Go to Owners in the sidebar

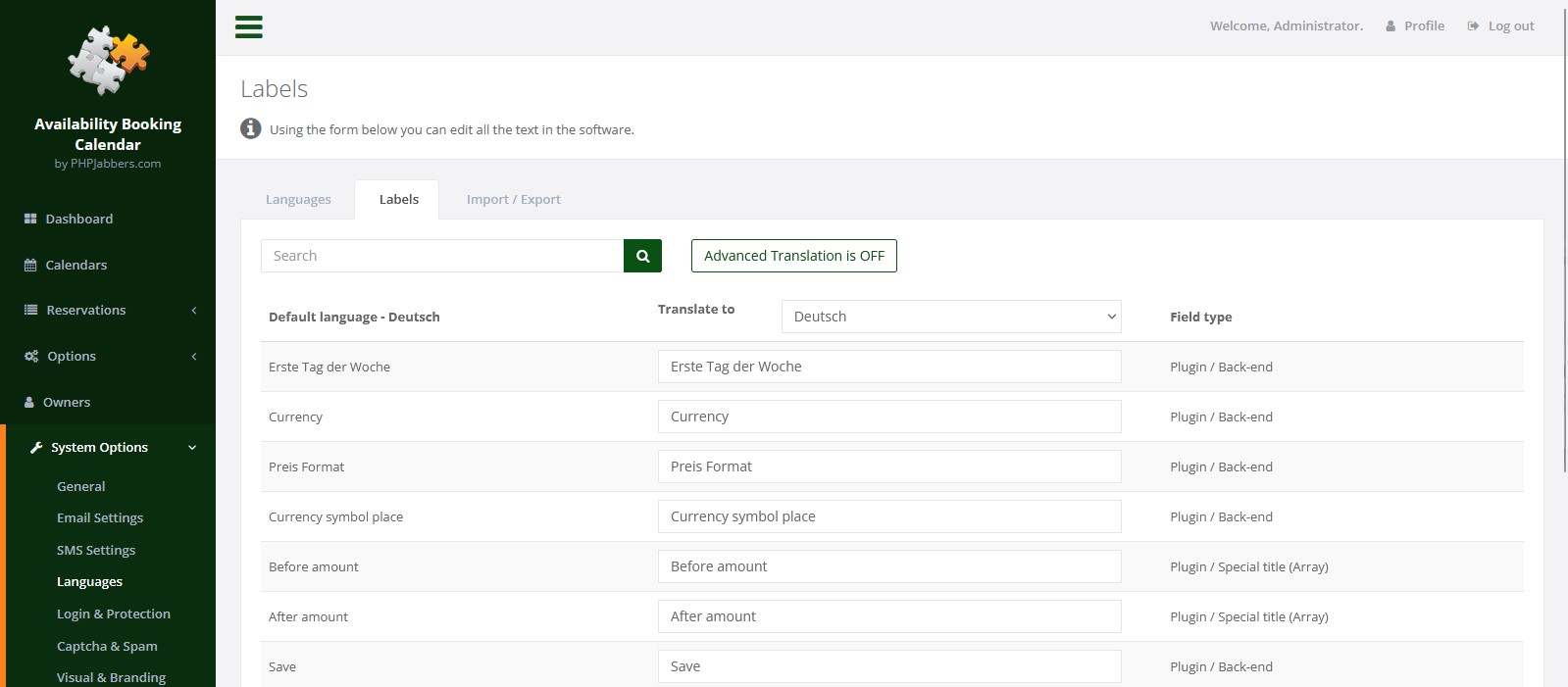click(66, 402)
